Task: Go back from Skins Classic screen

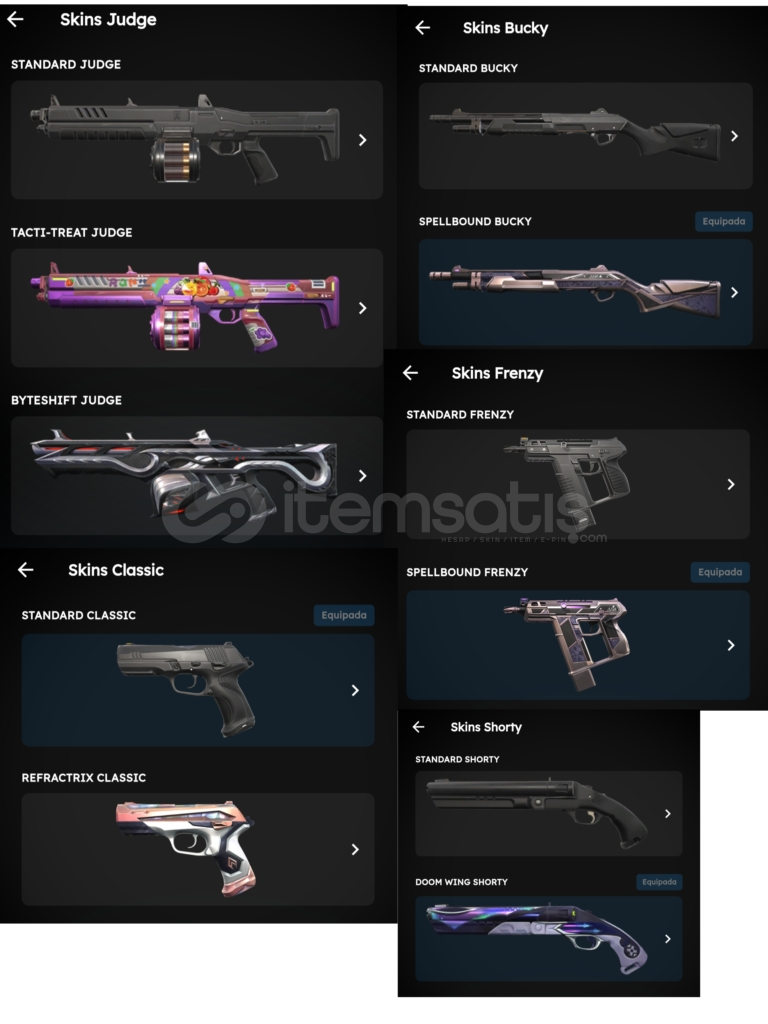Action: click(x=25, y=569)
